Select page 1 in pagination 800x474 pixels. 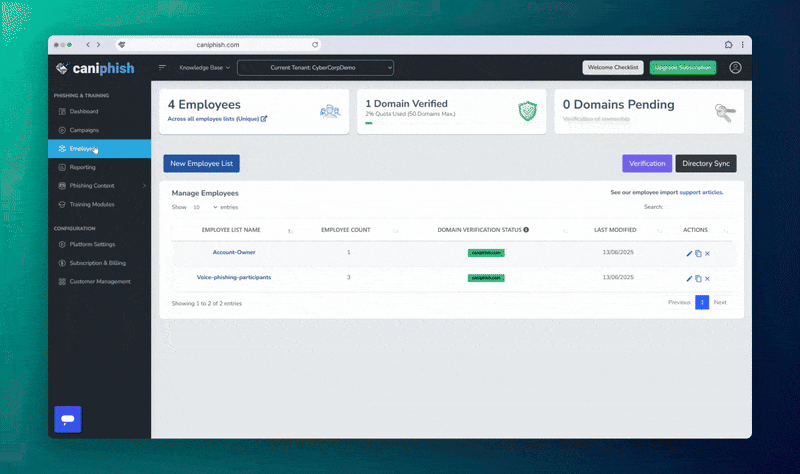click(x=702, y=303)
